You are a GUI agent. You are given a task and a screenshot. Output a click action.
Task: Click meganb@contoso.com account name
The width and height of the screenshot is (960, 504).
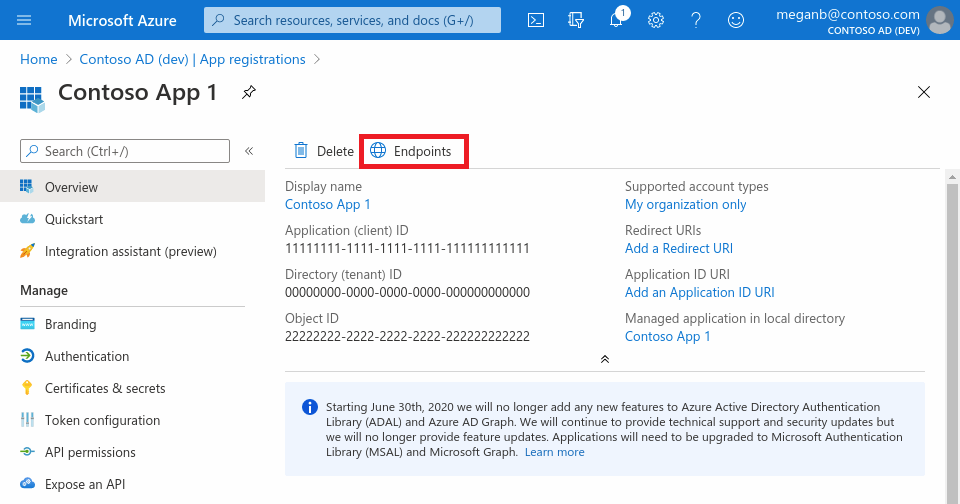847,14
